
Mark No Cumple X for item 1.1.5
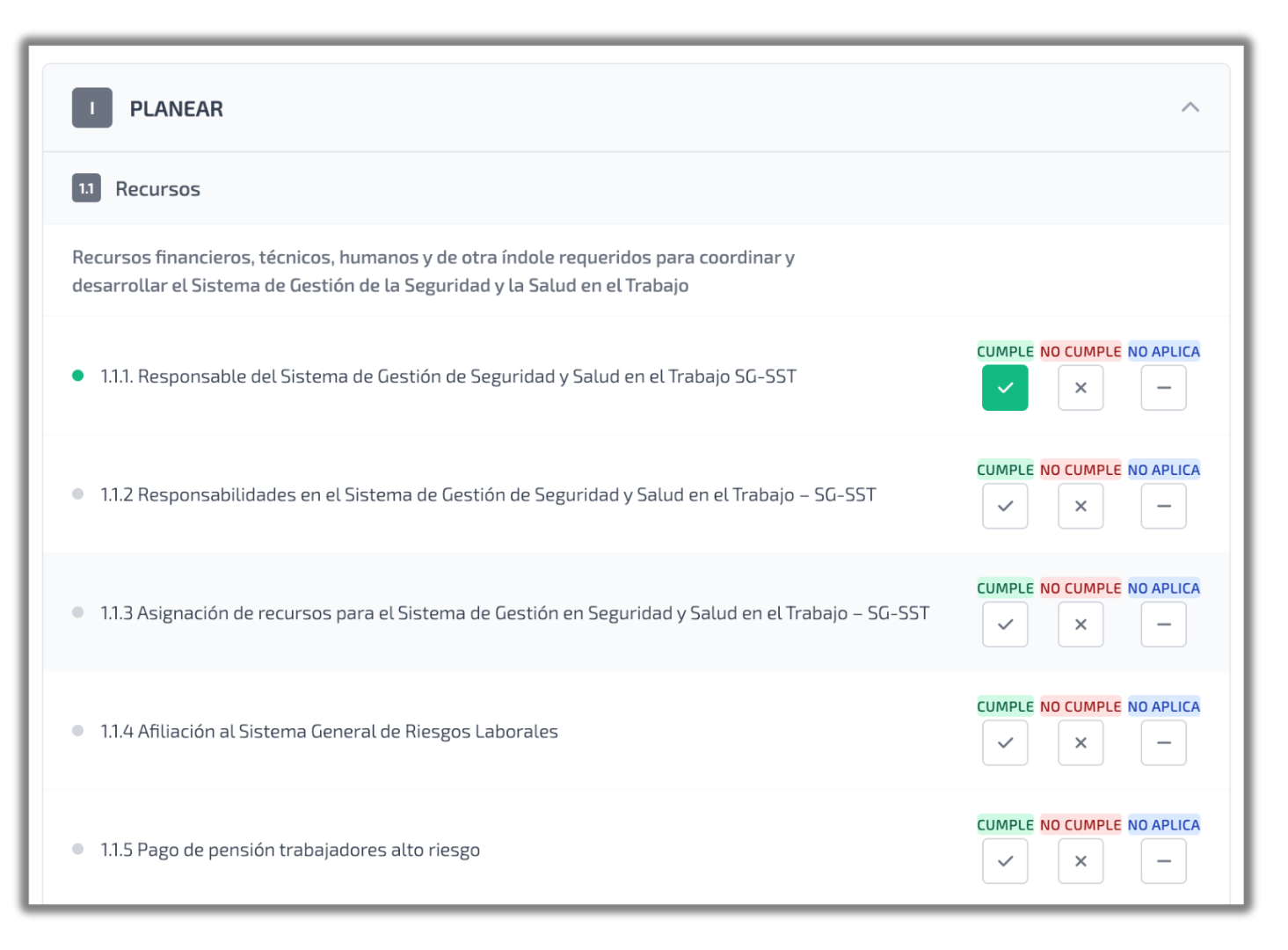(1081, 861)
